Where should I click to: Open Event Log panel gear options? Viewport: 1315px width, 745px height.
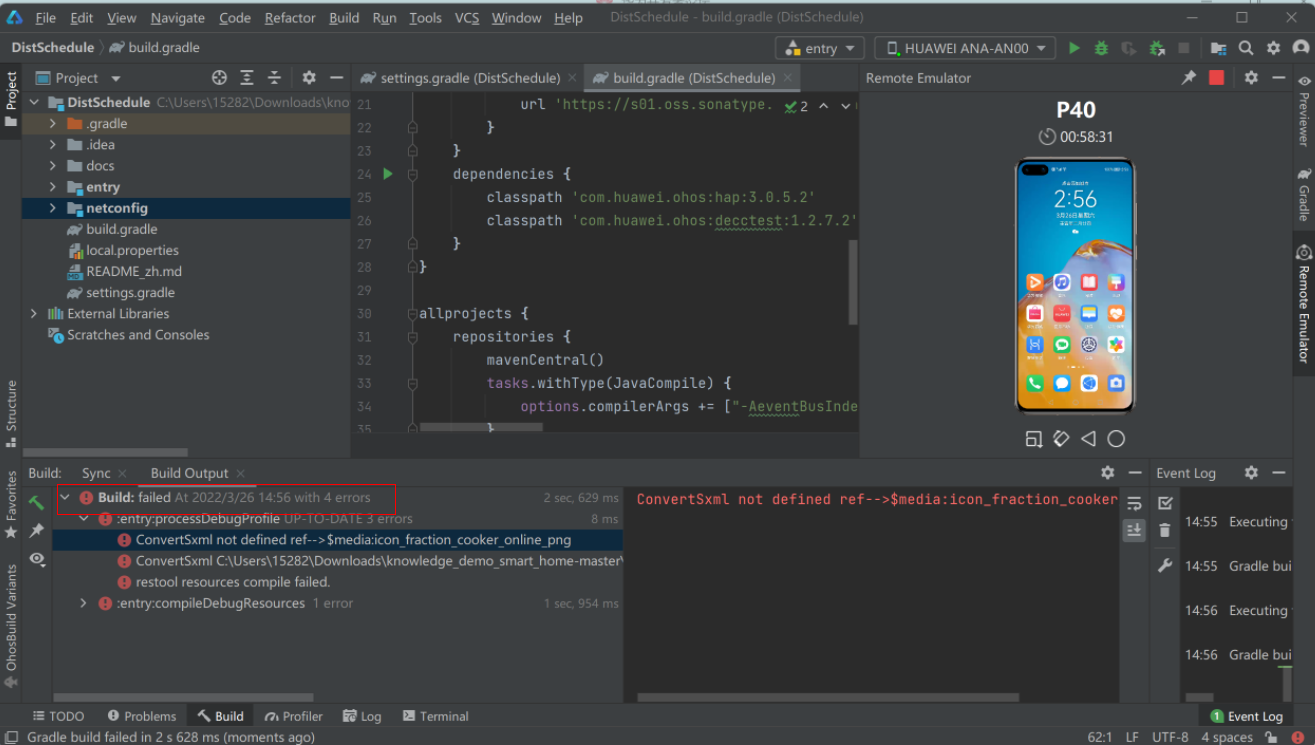tap(1251, 473)
